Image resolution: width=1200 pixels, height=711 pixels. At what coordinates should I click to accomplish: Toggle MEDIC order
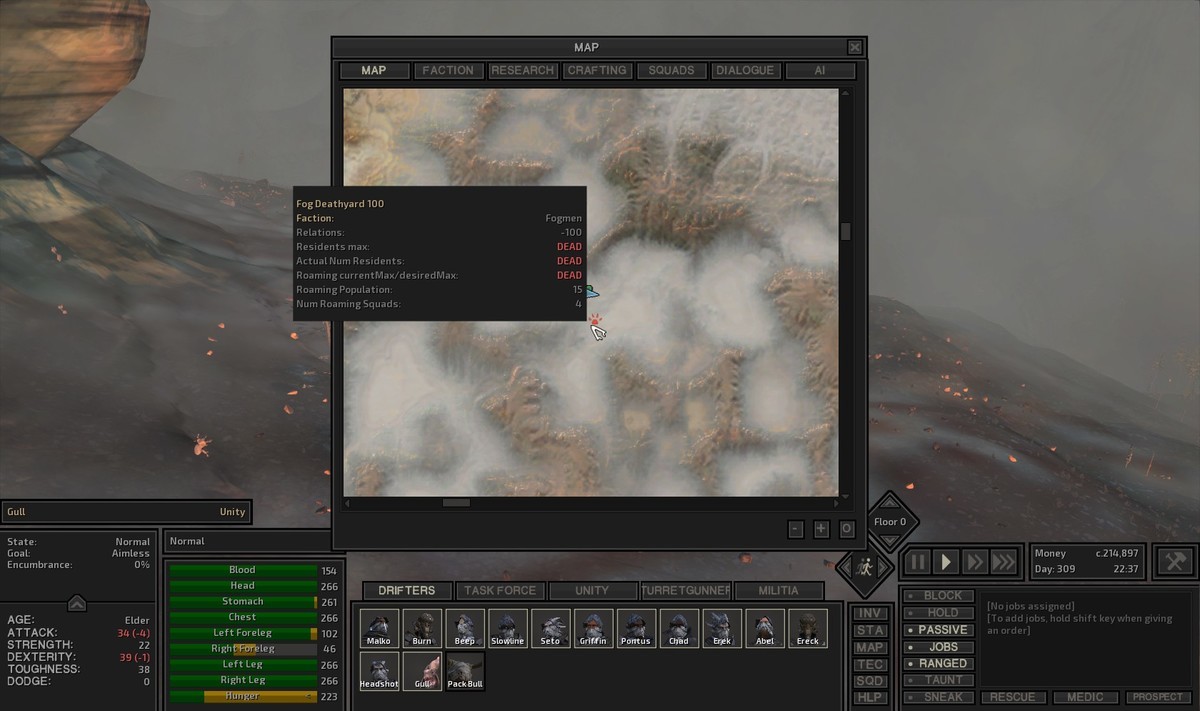[1085, 697]
